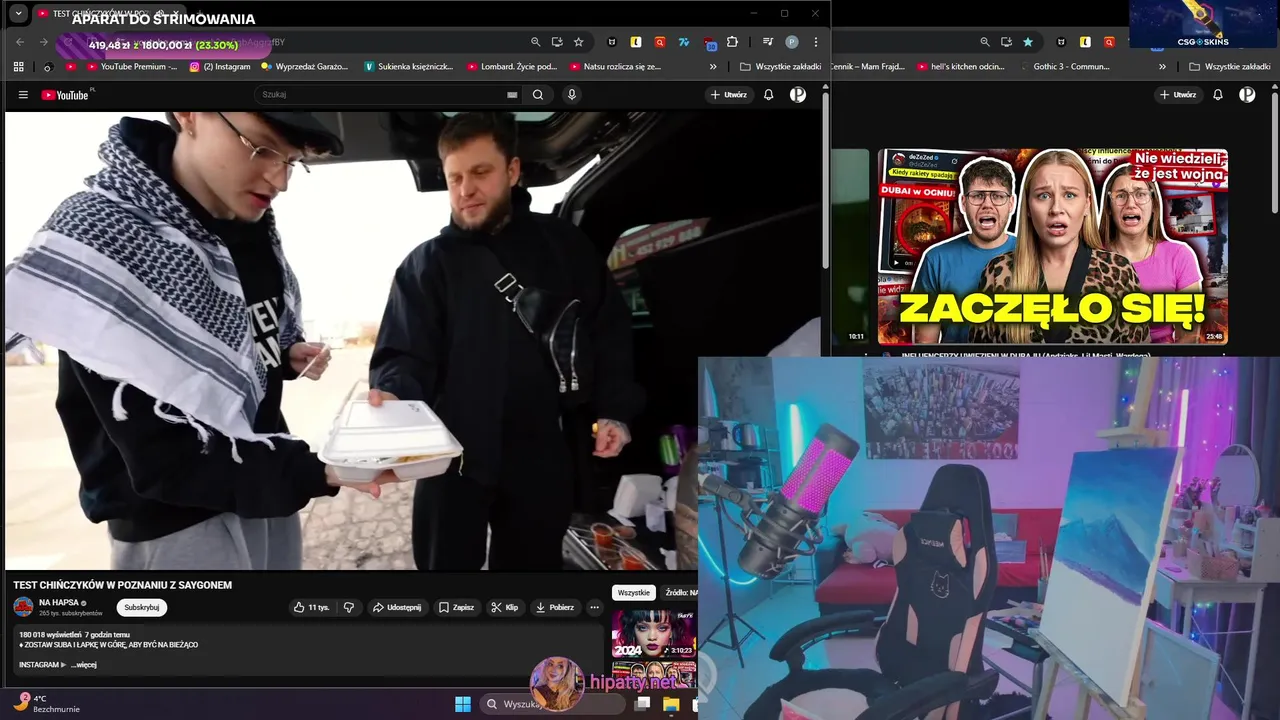
Task: Click the Utwórz create button in the left window
Action: click(729, 95)
